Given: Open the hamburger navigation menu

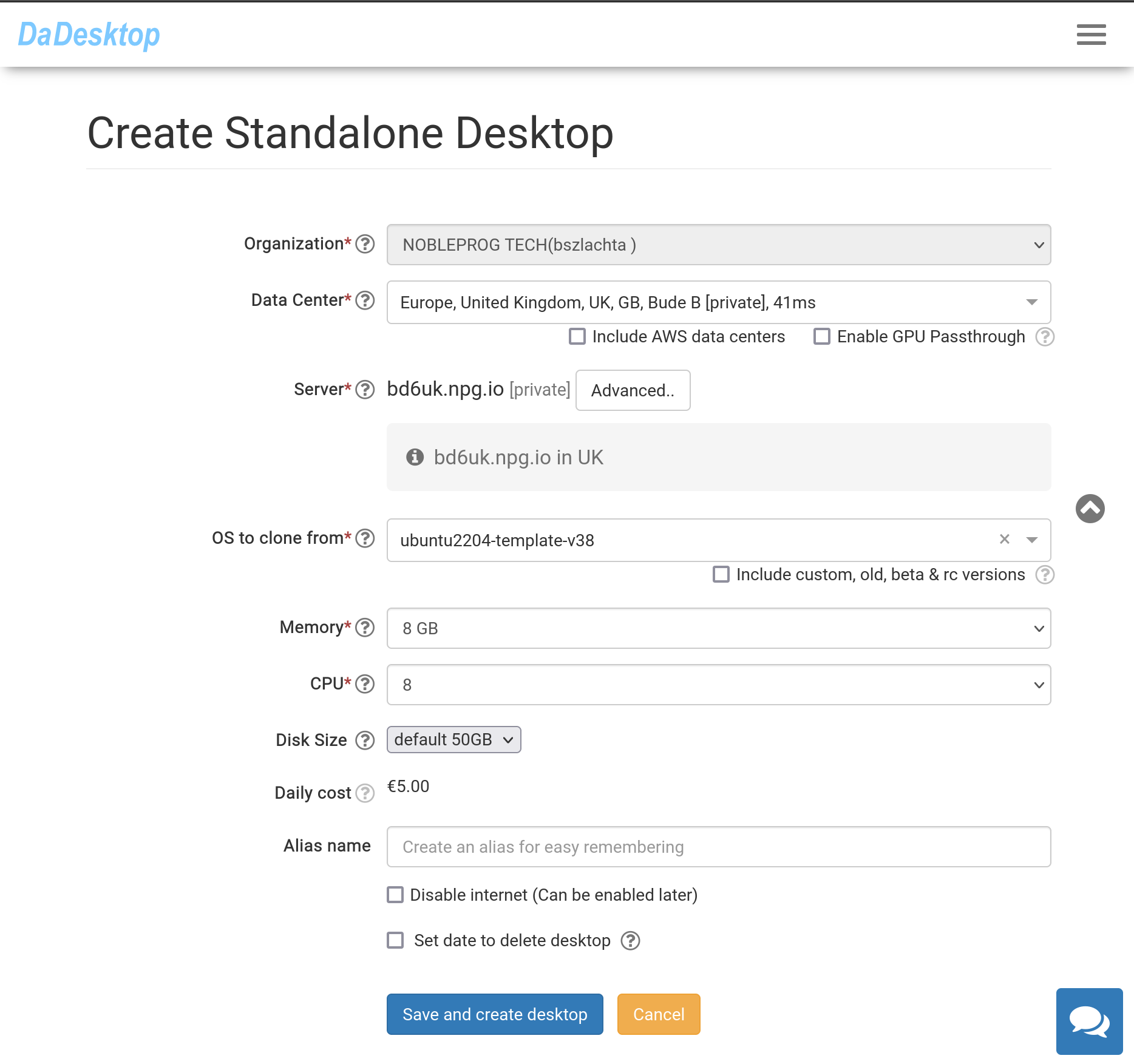Looking at the screenshot, I should click(1090, 35).
